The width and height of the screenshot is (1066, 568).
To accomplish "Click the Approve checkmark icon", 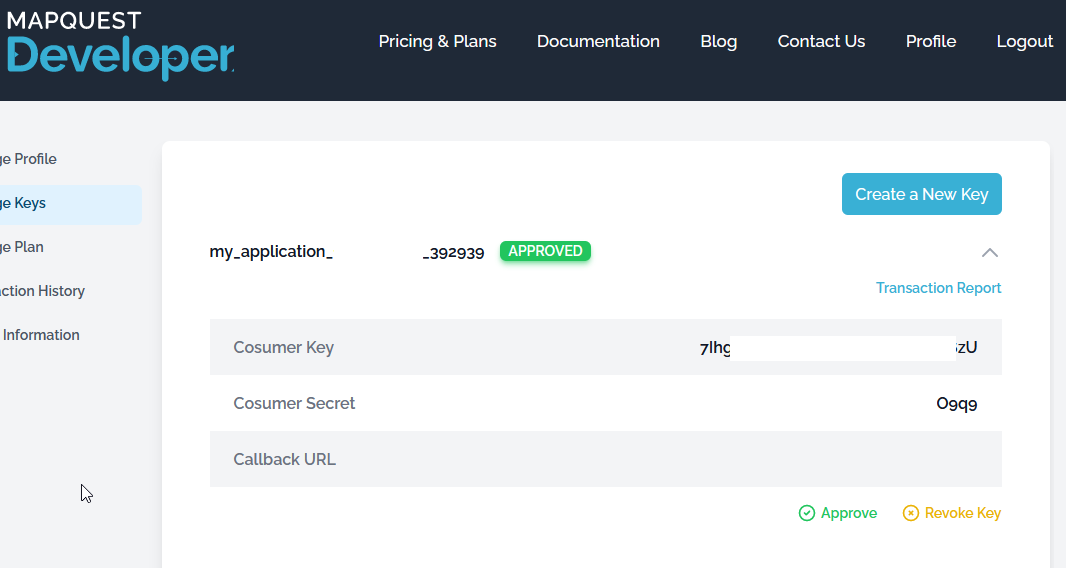I will point(807,513).
